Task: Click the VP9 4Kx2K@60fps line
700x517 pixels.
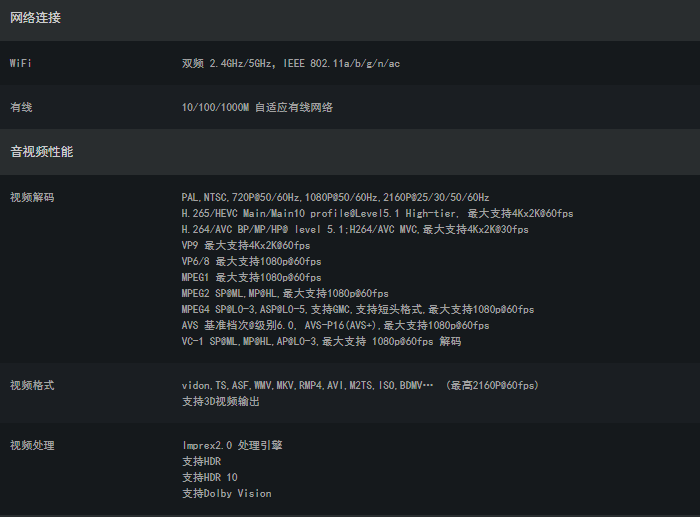Action: [x=246, y=245]
